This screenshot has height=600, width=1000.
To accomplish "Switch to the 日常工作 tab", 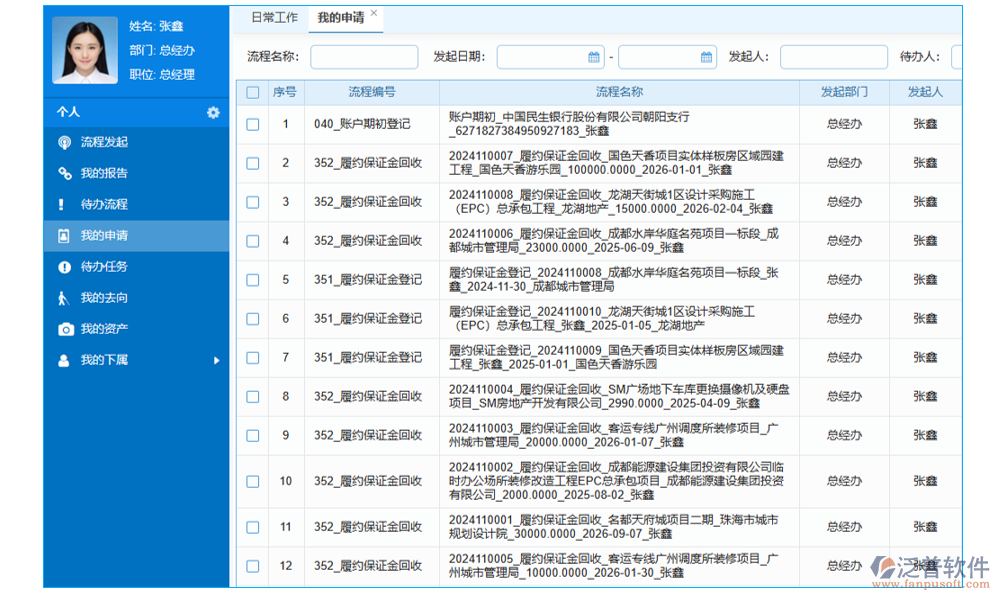I will [274, 18].
